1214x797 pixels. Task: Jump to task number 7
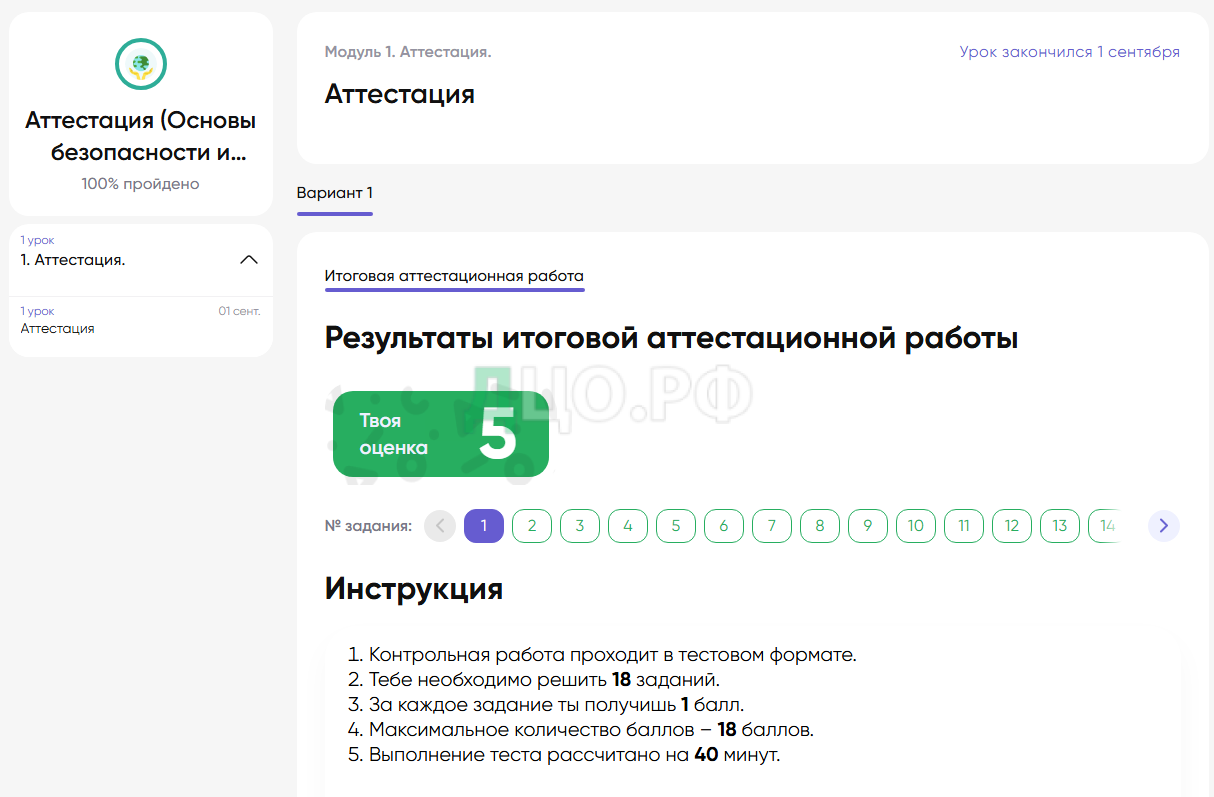(x=772, y=526)
